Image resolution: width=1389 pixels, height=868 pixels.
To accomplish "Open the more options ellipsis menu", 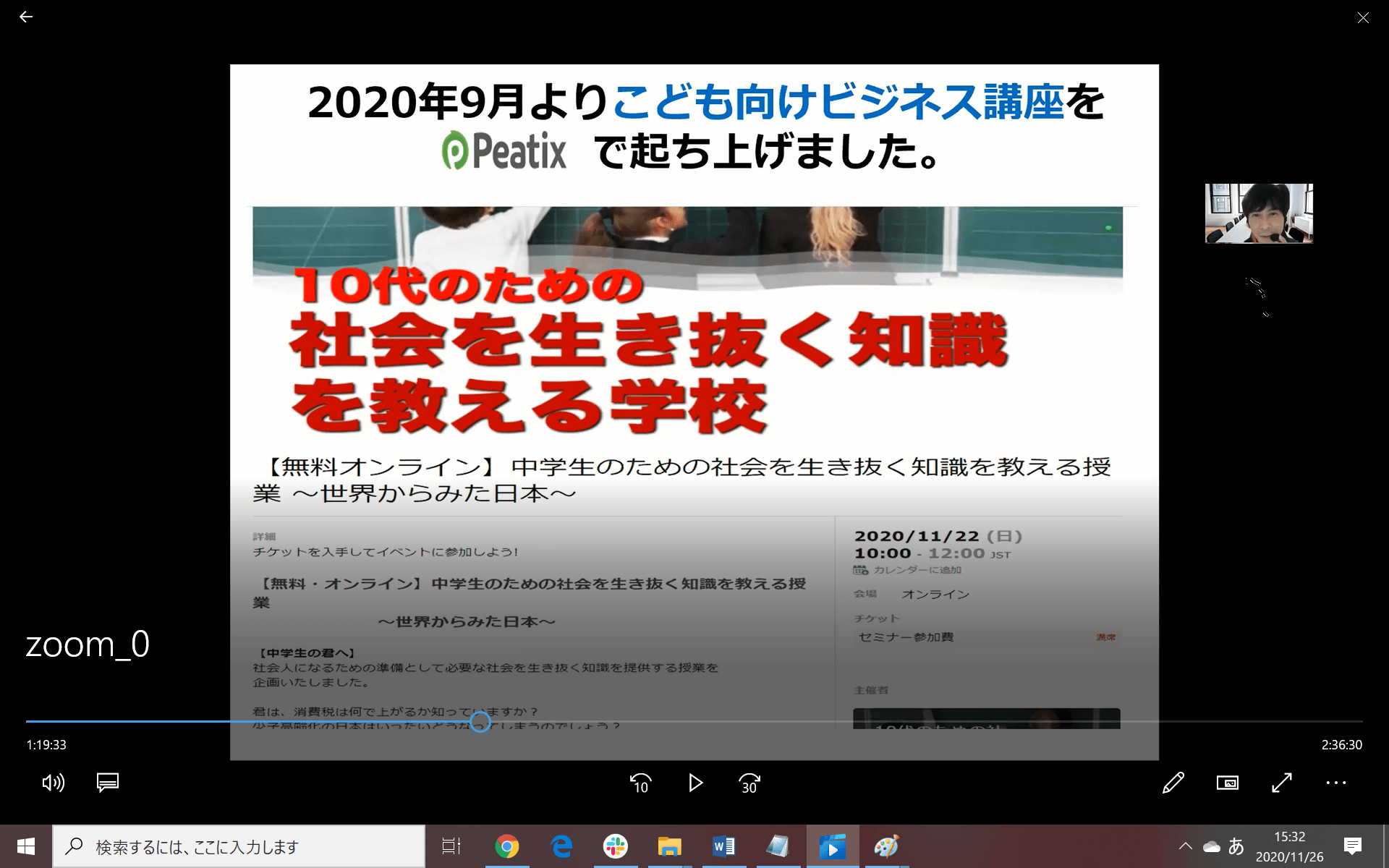I will (1335, 783).
